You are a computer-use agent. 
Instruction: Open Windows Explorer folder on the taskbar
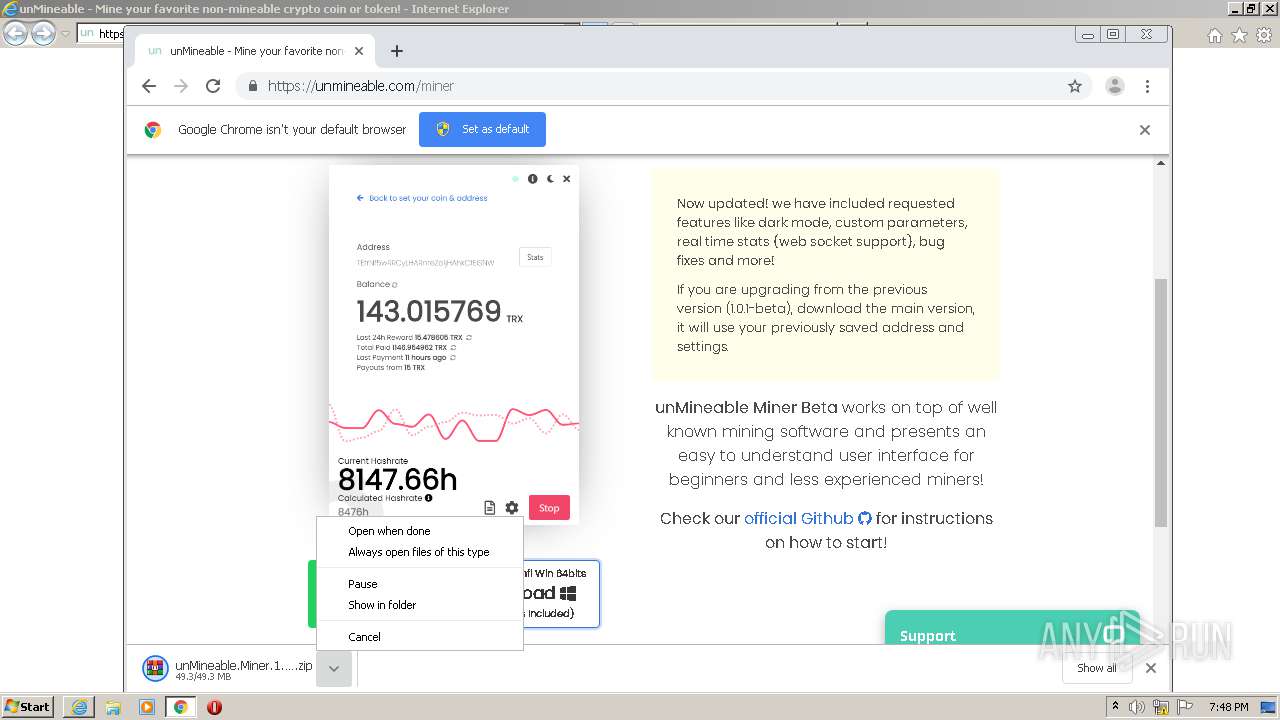[x=113, y=707]
